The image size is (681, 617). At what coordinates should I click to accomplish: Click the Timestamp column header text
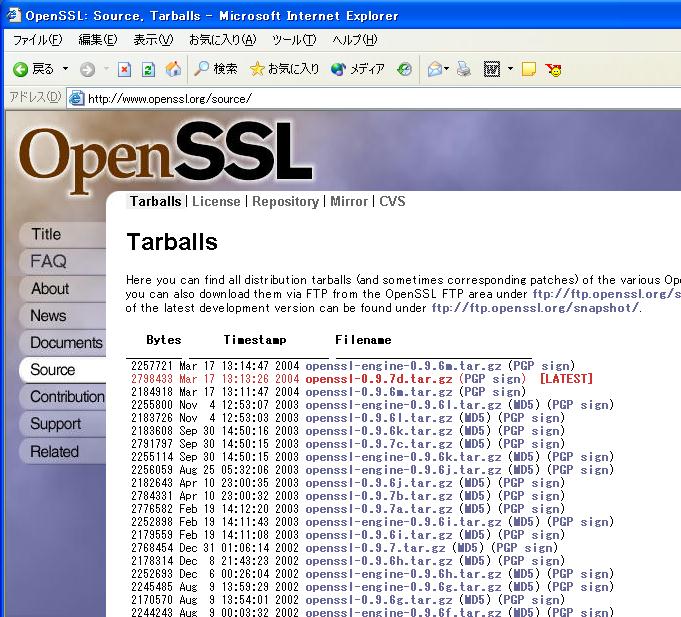[x=255, y=340]
